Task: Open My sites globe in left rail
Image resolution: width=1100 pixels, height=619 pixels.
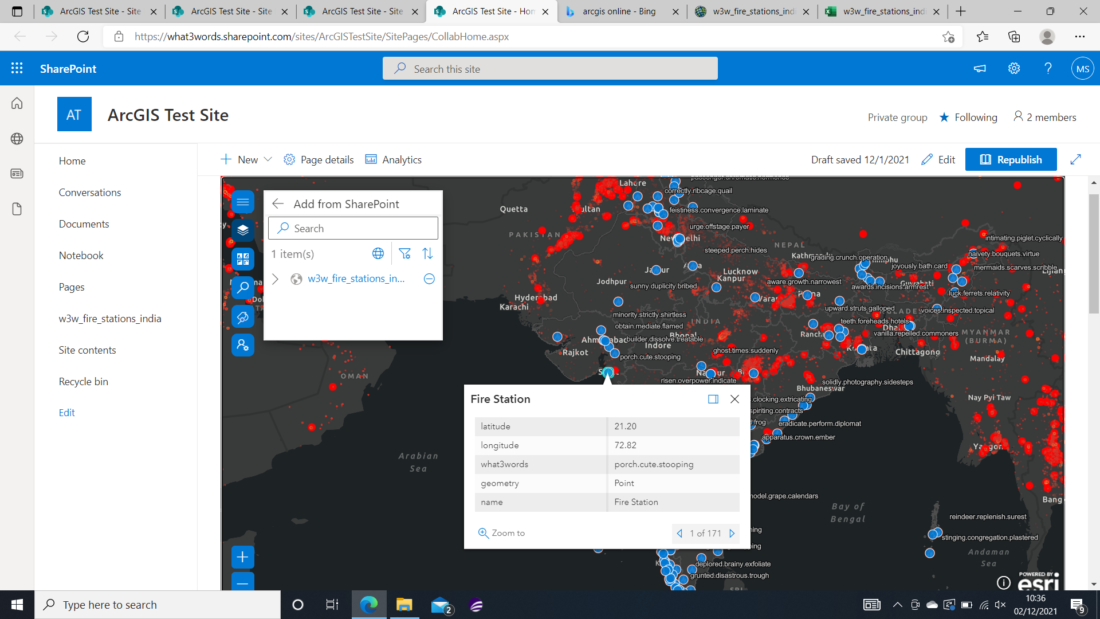Action: pos(17,139)
